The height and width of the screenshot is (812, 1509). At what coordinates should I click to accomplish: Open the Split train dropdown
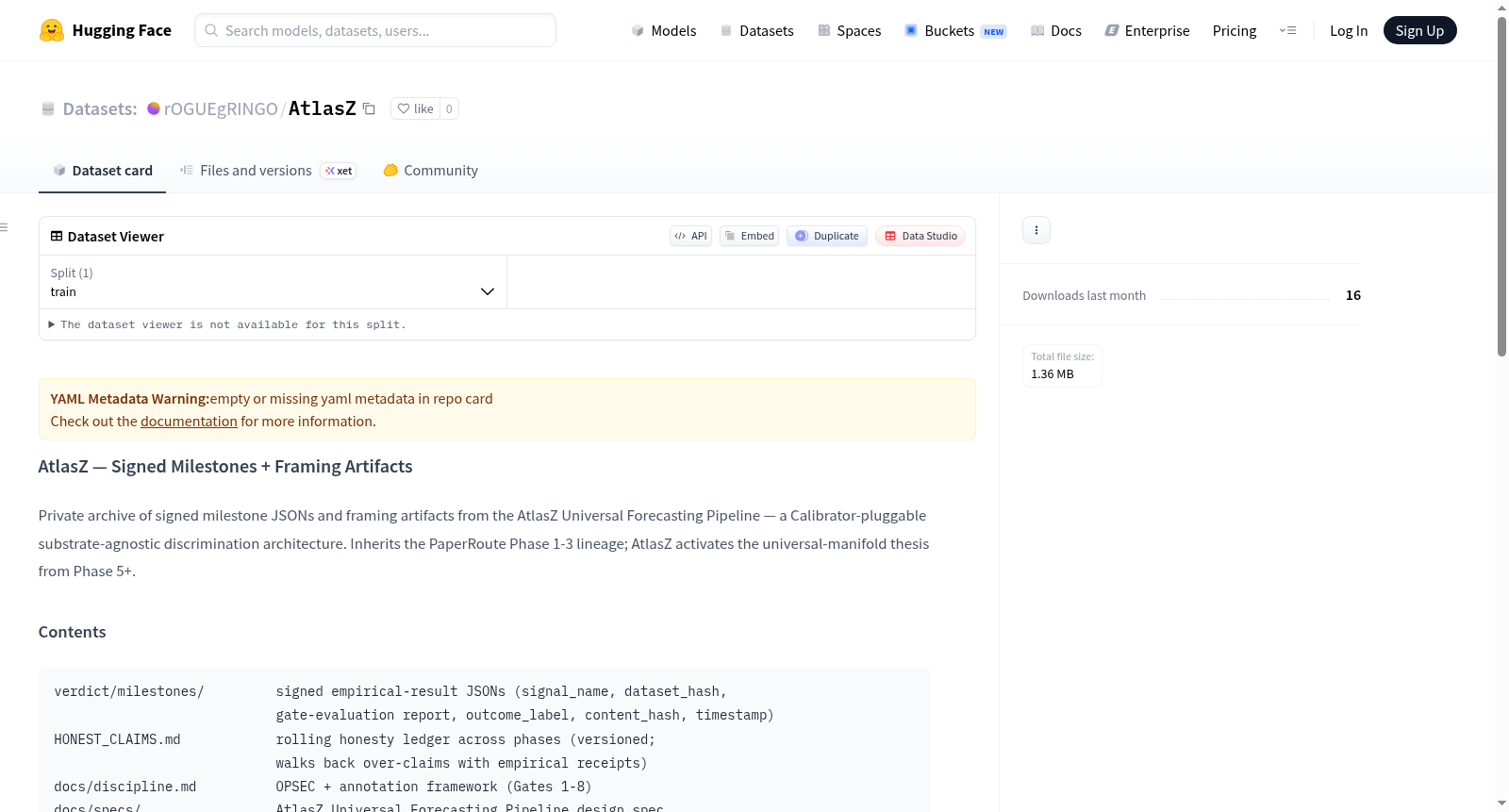(273, 282)
